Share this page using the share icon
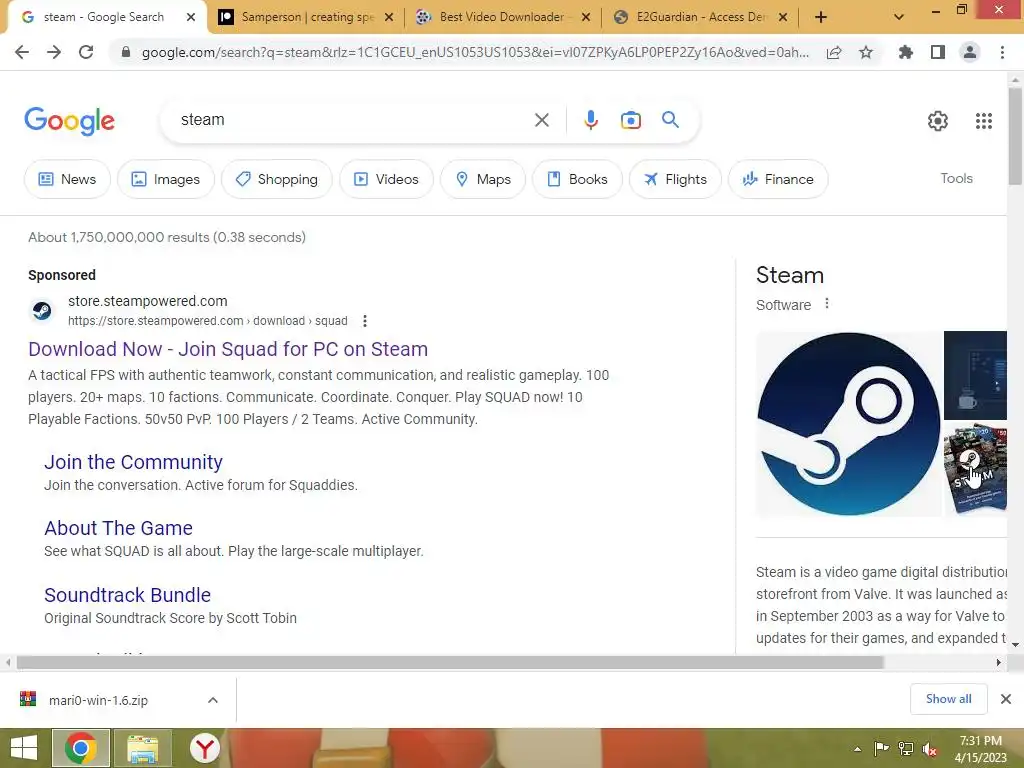 click(834, 52)
